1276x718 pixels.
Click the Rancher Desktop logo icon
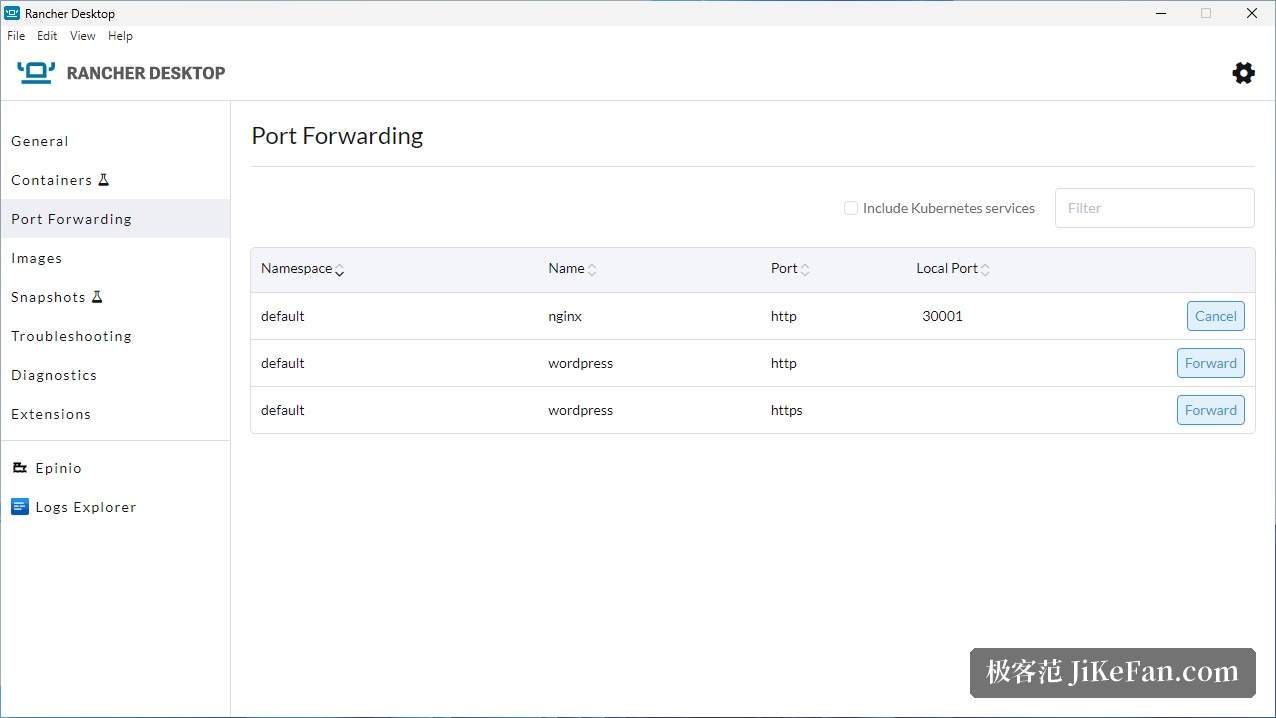tap(36, 72)
